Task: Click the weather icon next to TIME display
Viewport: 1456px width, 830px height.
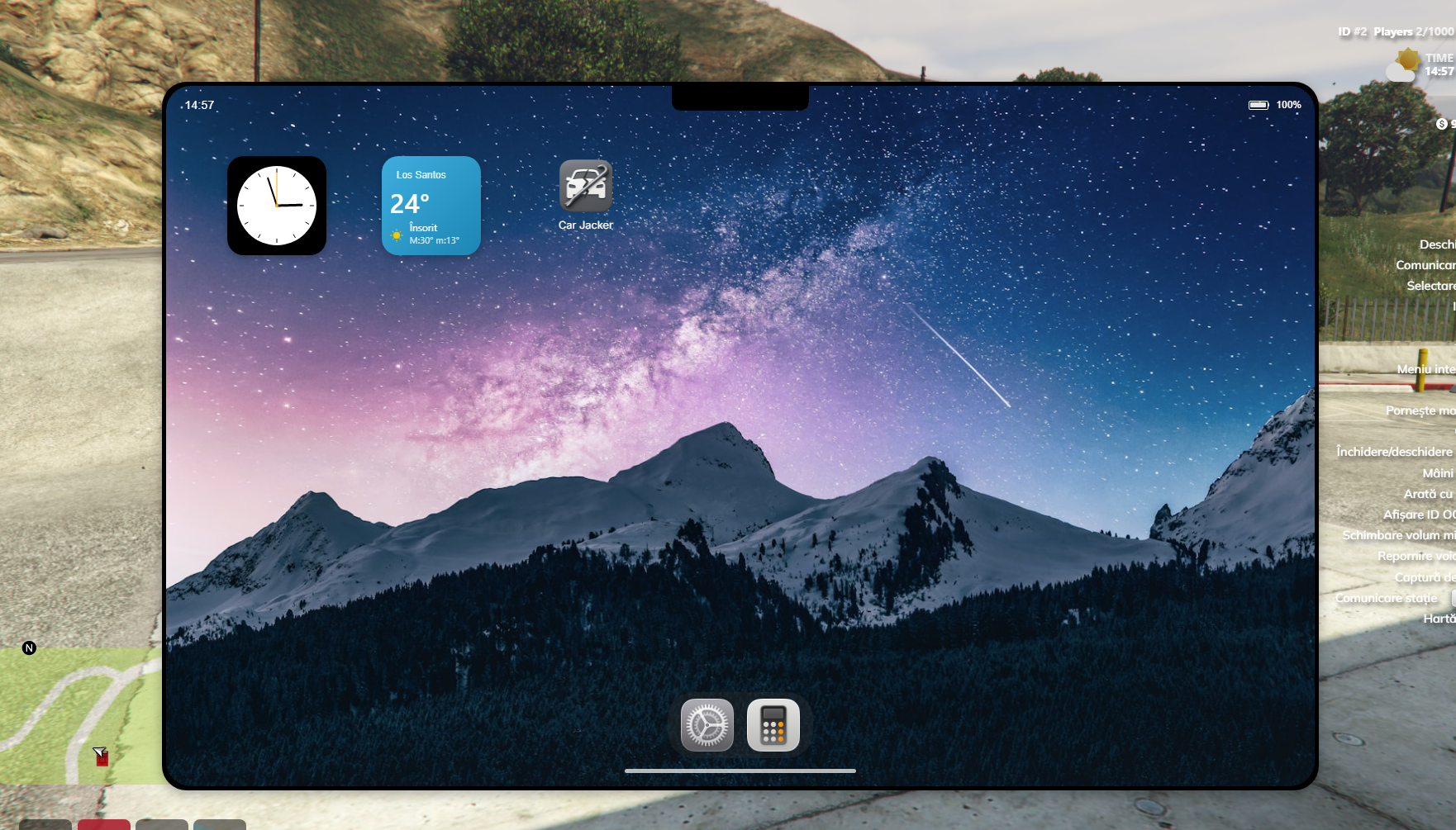Action: click(x=1400, y=66)
